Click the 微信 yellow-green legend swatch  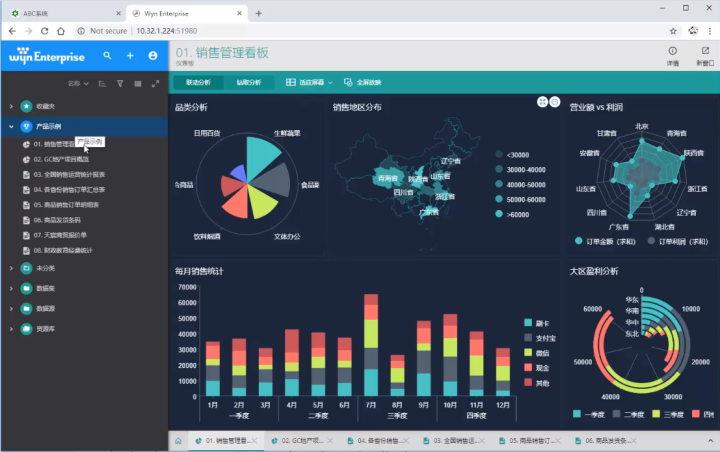tap(528, 353)
